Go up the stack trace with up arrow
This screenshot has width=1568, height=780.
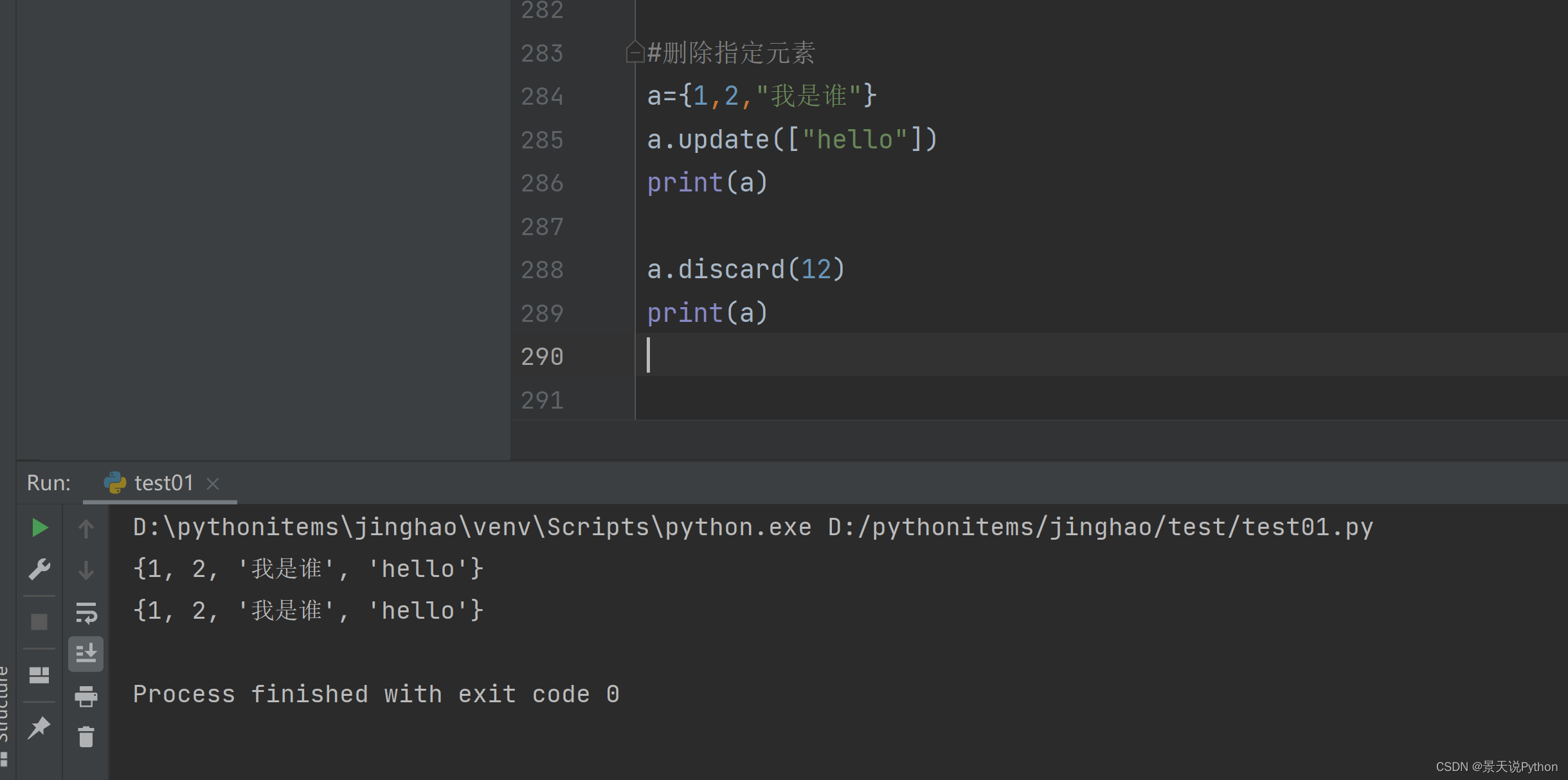86,529
